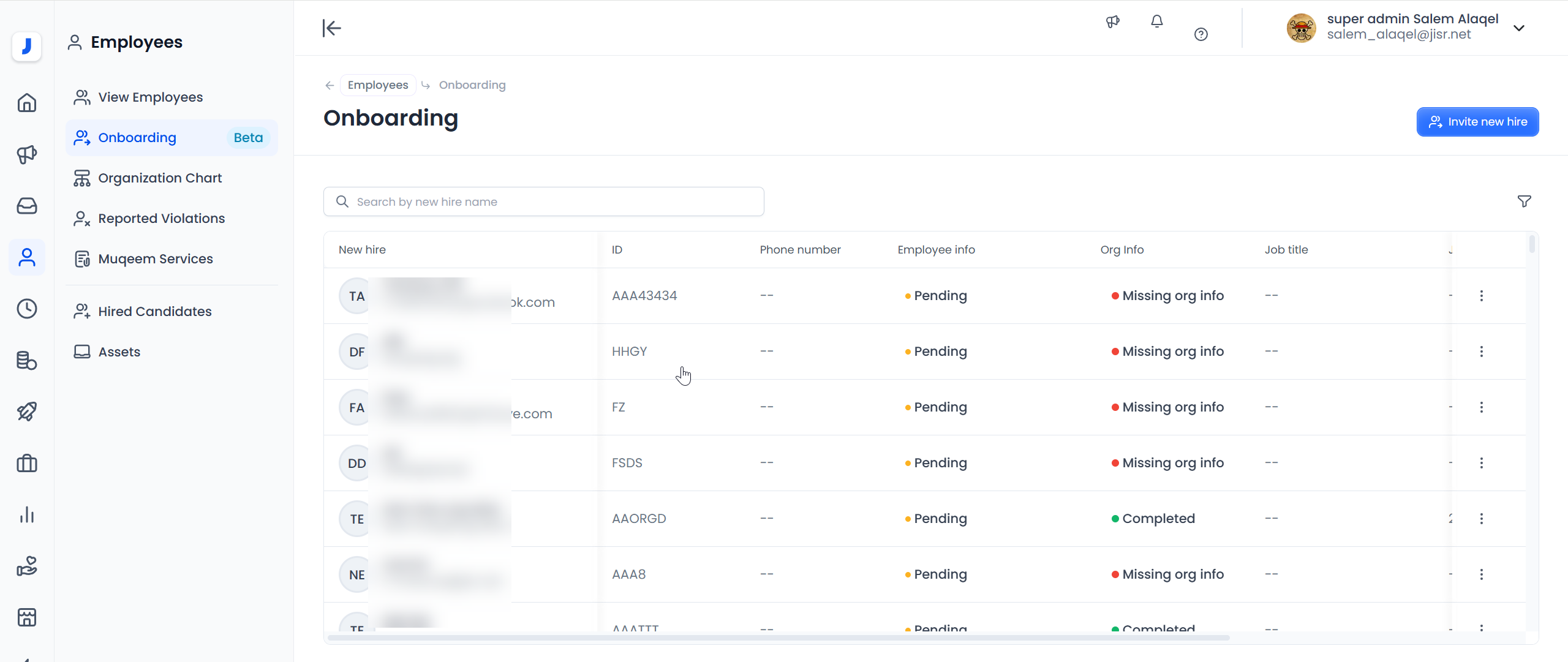This screenshot has height=662, width=1568.
Task: Click the home icon in left rail
Action: click(27, 102)
